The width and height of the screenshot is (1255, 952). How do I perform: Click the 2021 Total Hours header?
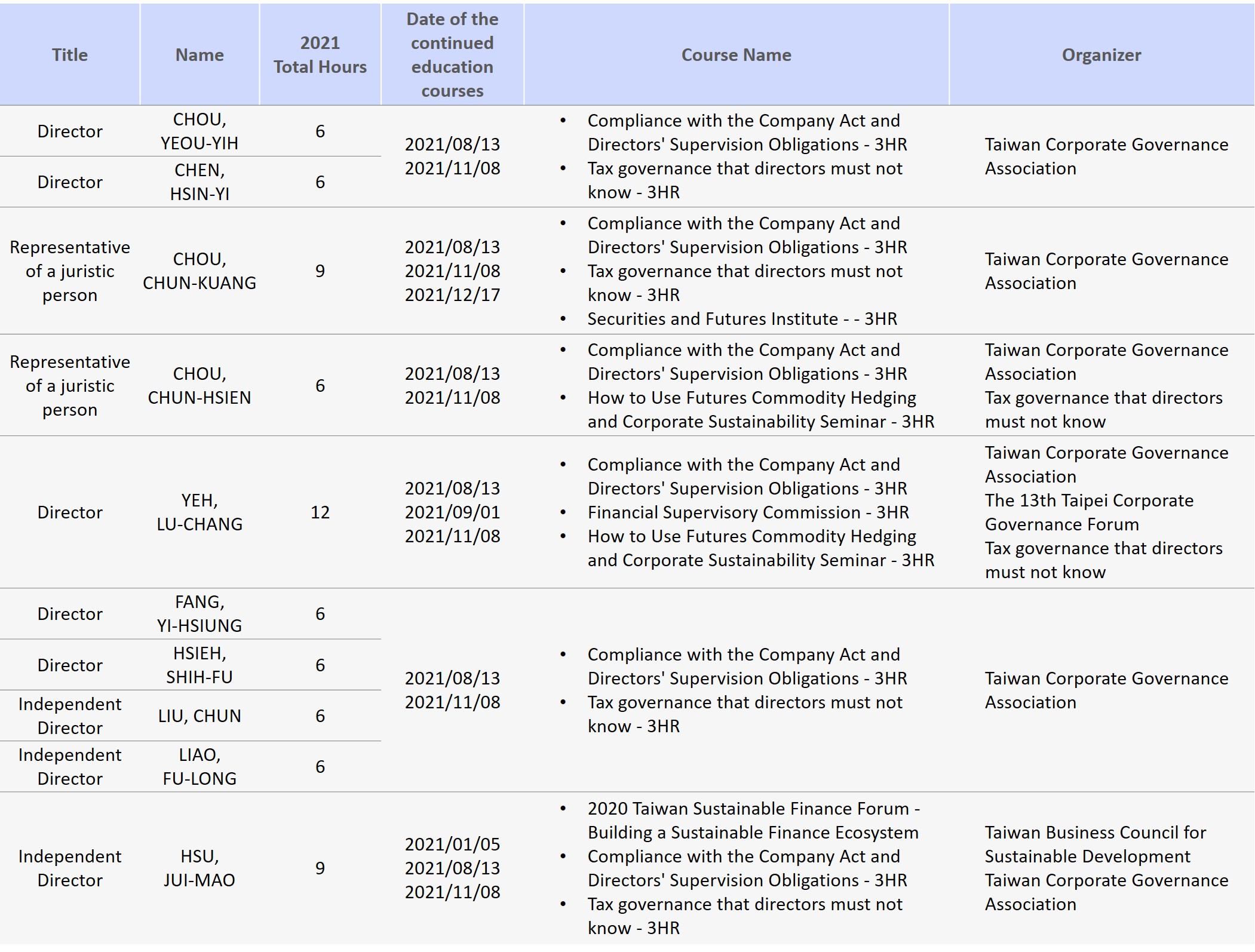point(320,55)
